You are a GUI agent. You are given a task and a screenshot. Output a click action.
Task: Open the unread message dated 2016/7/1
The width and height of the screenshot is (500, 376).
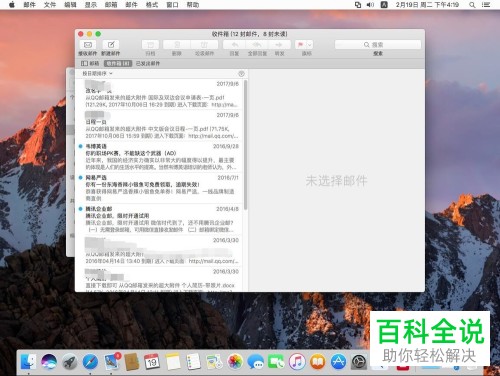161,188
